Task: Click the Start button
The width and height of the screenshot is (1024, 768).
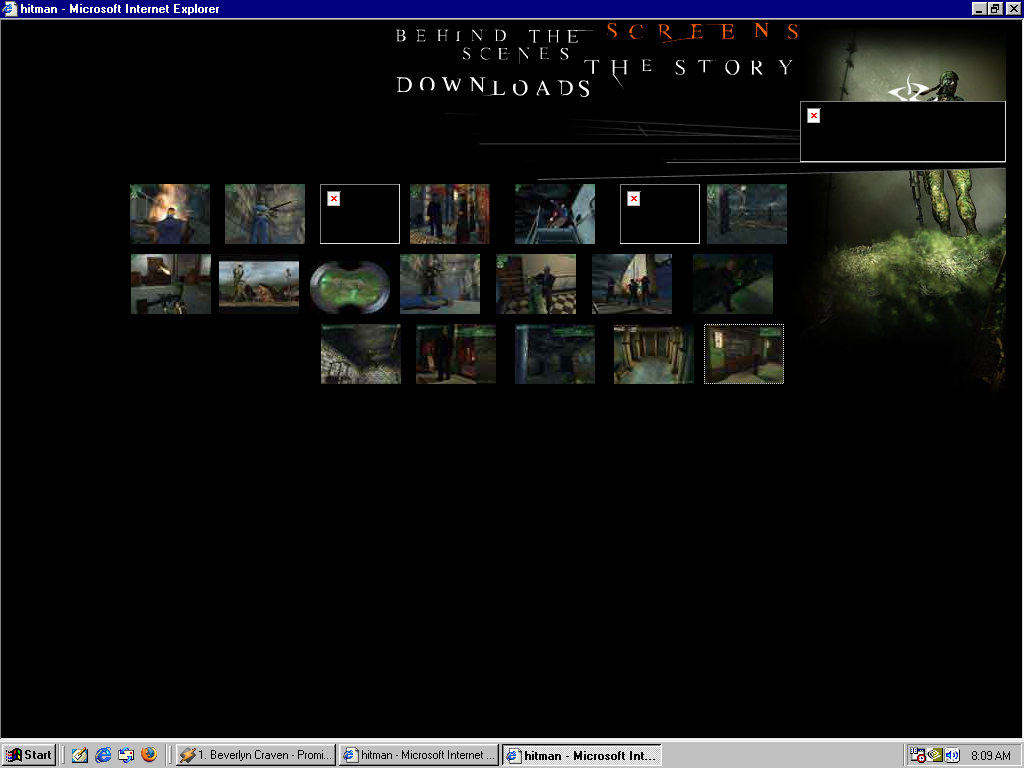Action: [29, 755]
